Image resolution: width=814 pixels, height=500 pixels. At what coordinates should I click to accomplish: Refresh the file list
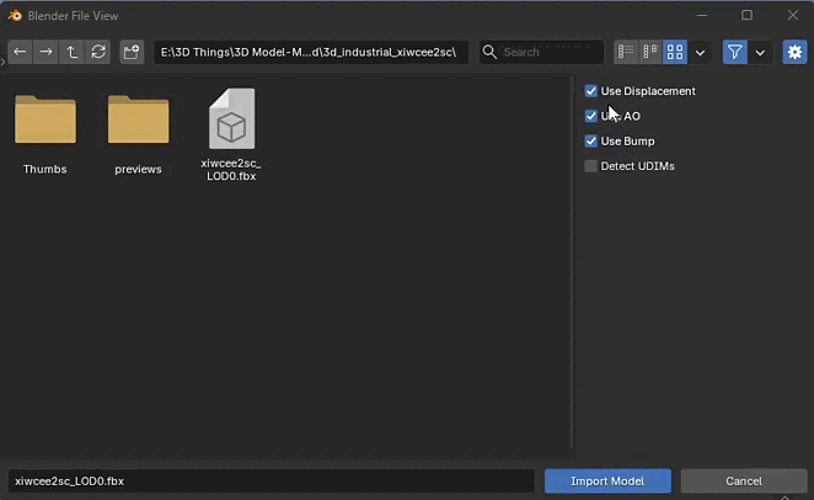pyautogui.click(x=98, y=52)
